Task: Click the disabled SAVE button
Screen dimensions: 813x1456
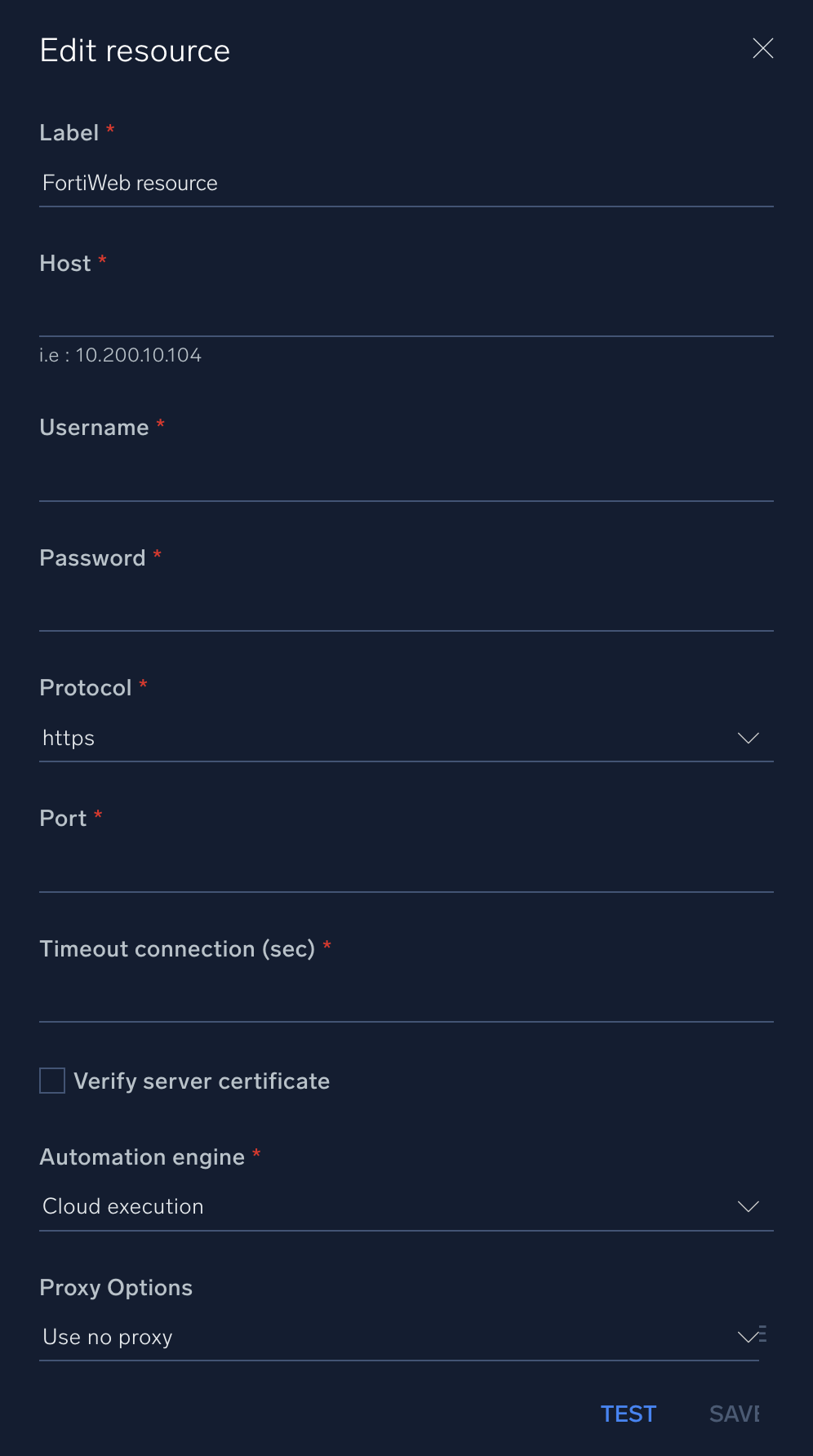Action: (733, 1414)
